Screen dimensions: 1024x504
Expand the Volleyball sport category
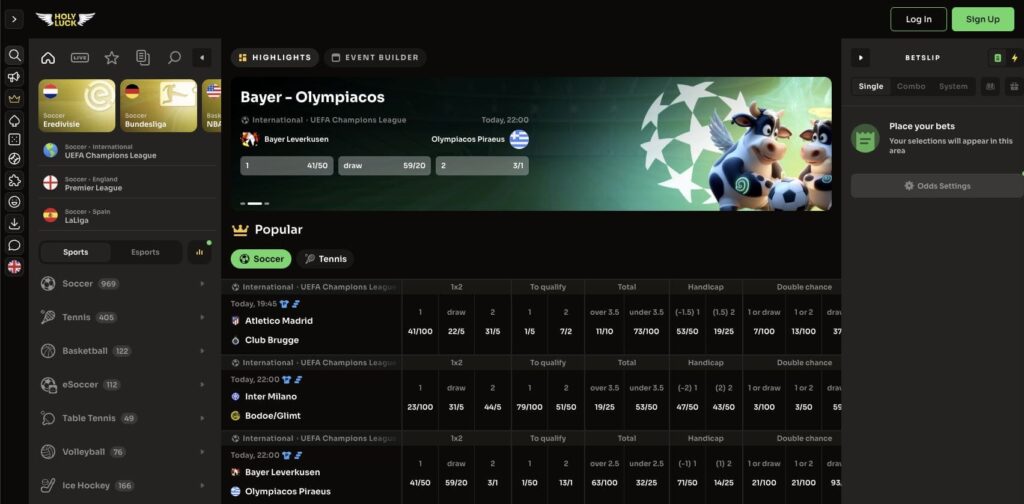click(x=124, y=452)
